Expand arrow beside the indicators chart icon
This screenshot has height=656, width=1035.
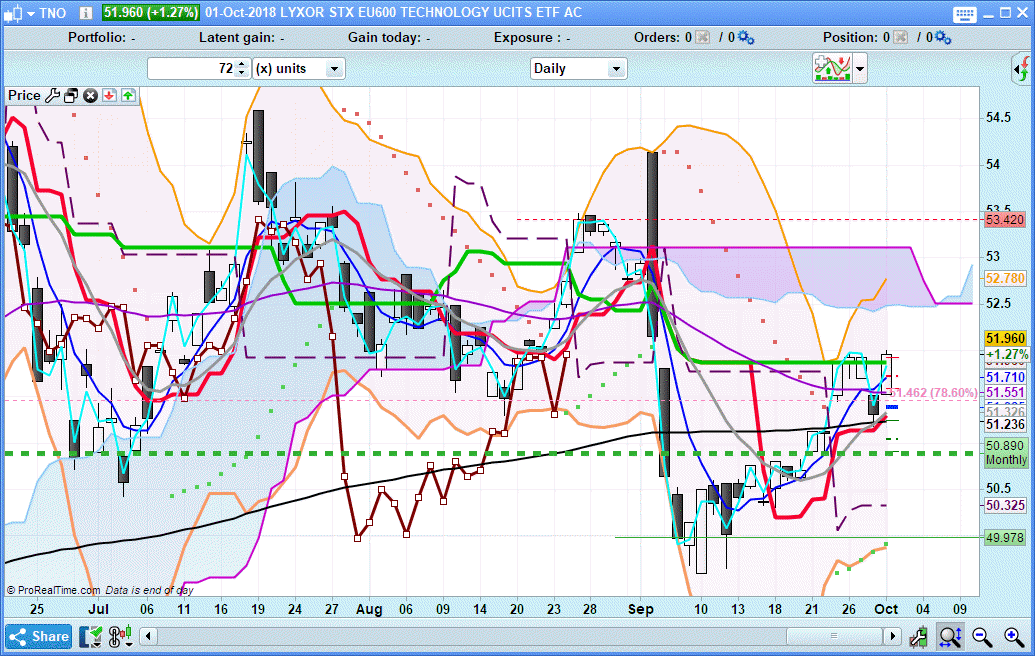pyautogui.click(x=859, y=69)
